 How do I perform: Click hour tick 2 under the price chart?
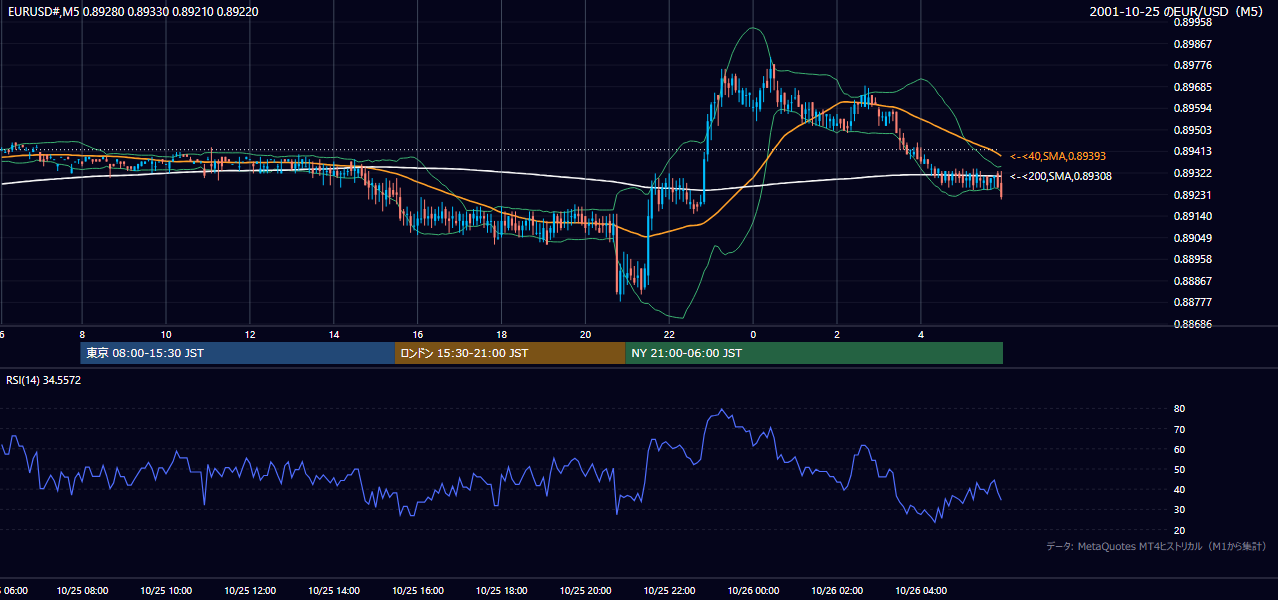tap(837, 335)
